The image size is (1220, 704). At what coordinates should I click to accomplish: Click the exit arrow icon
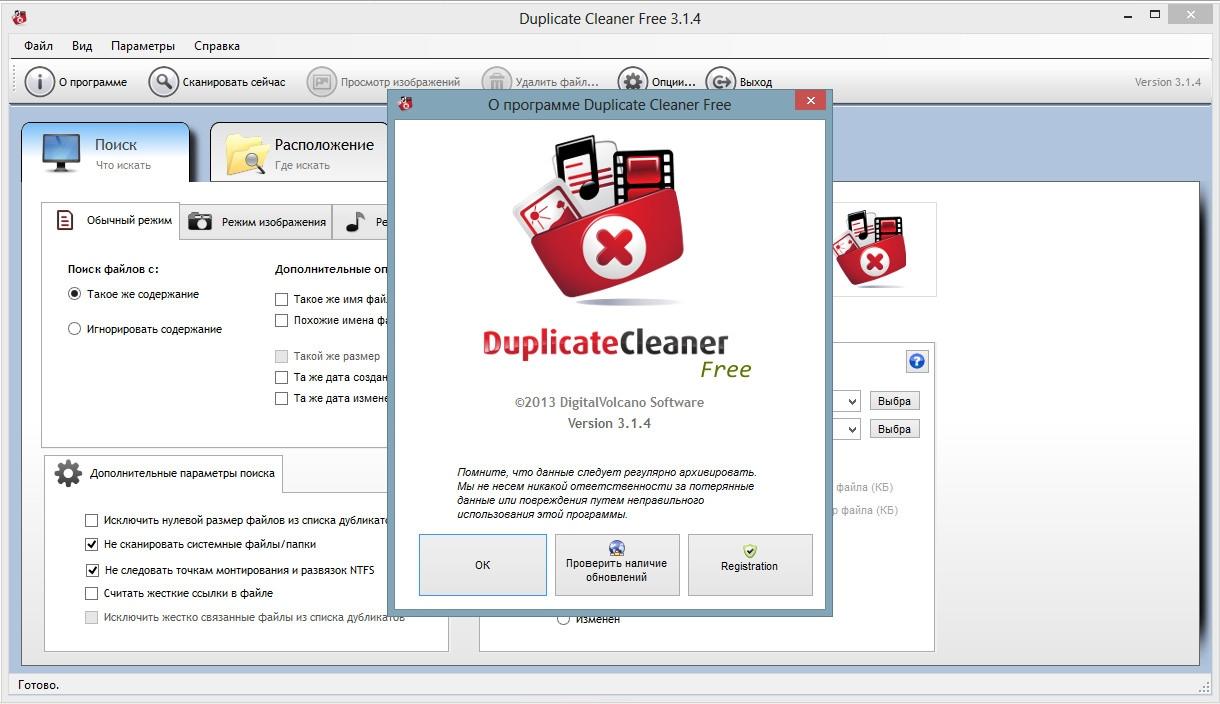tap(720, 82)
